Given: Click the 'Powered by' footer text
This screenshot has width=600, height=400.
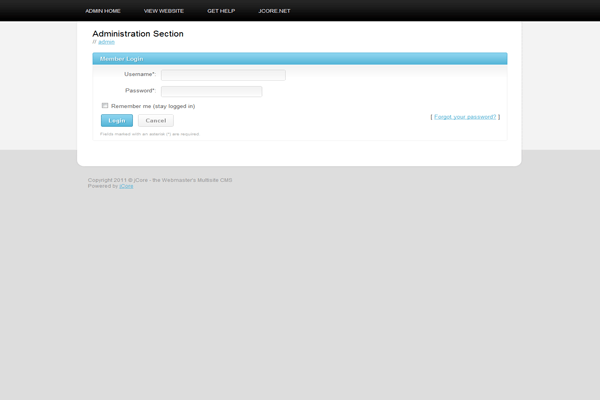Looking at the screenshot, I should coord(102,186).
